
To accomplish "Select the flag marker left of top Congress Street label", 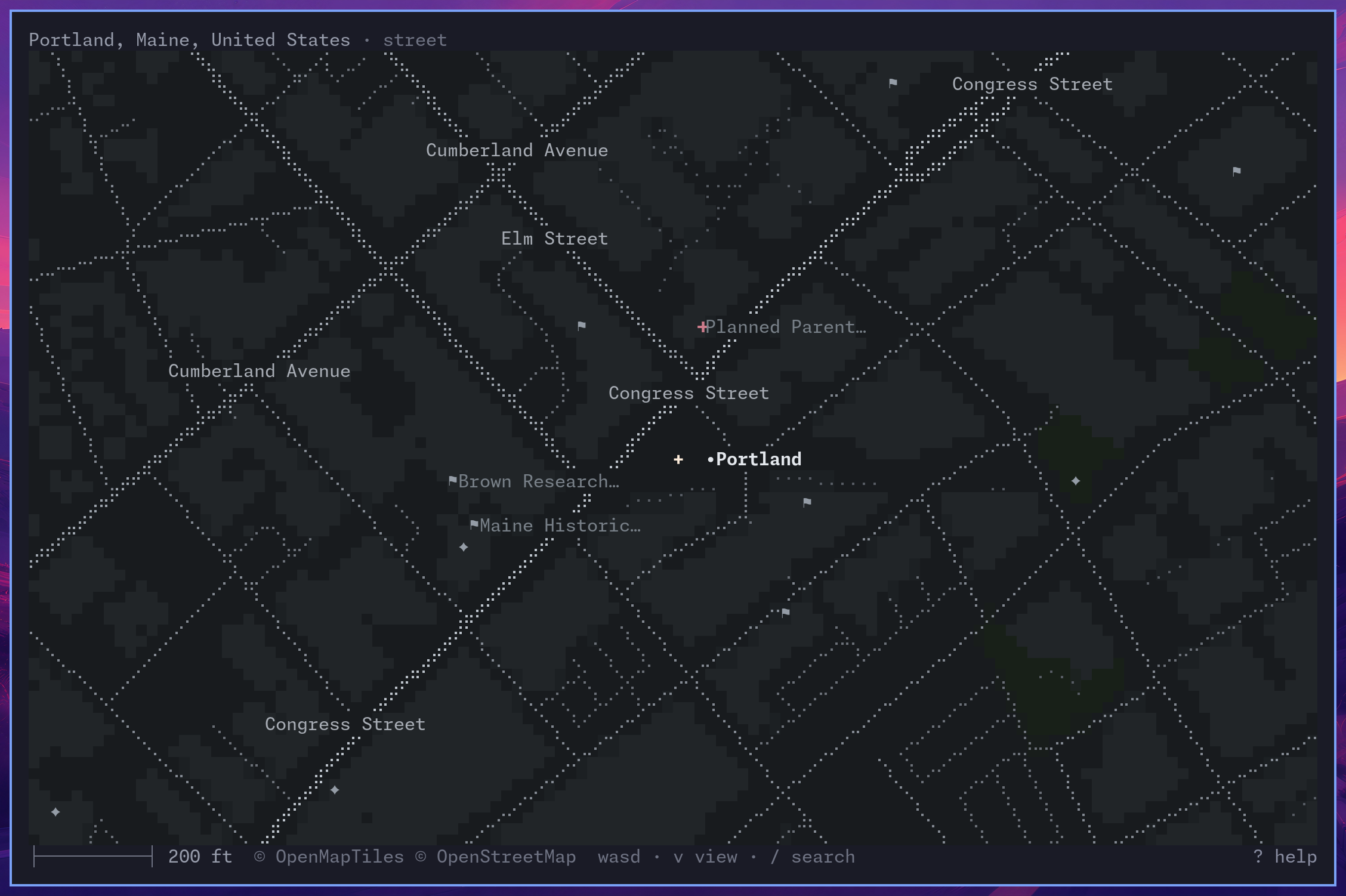I will click(893, 84).
